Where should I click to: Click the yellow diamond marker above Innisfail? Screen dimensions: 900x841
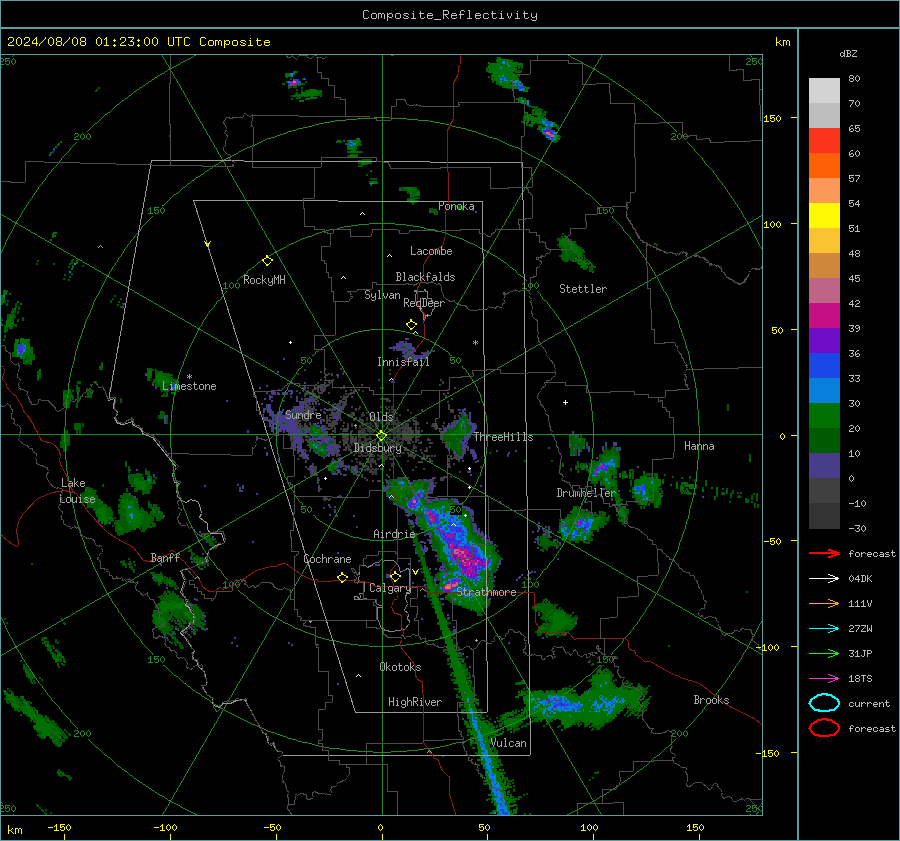pyautogui.click(x=411, y=325)
